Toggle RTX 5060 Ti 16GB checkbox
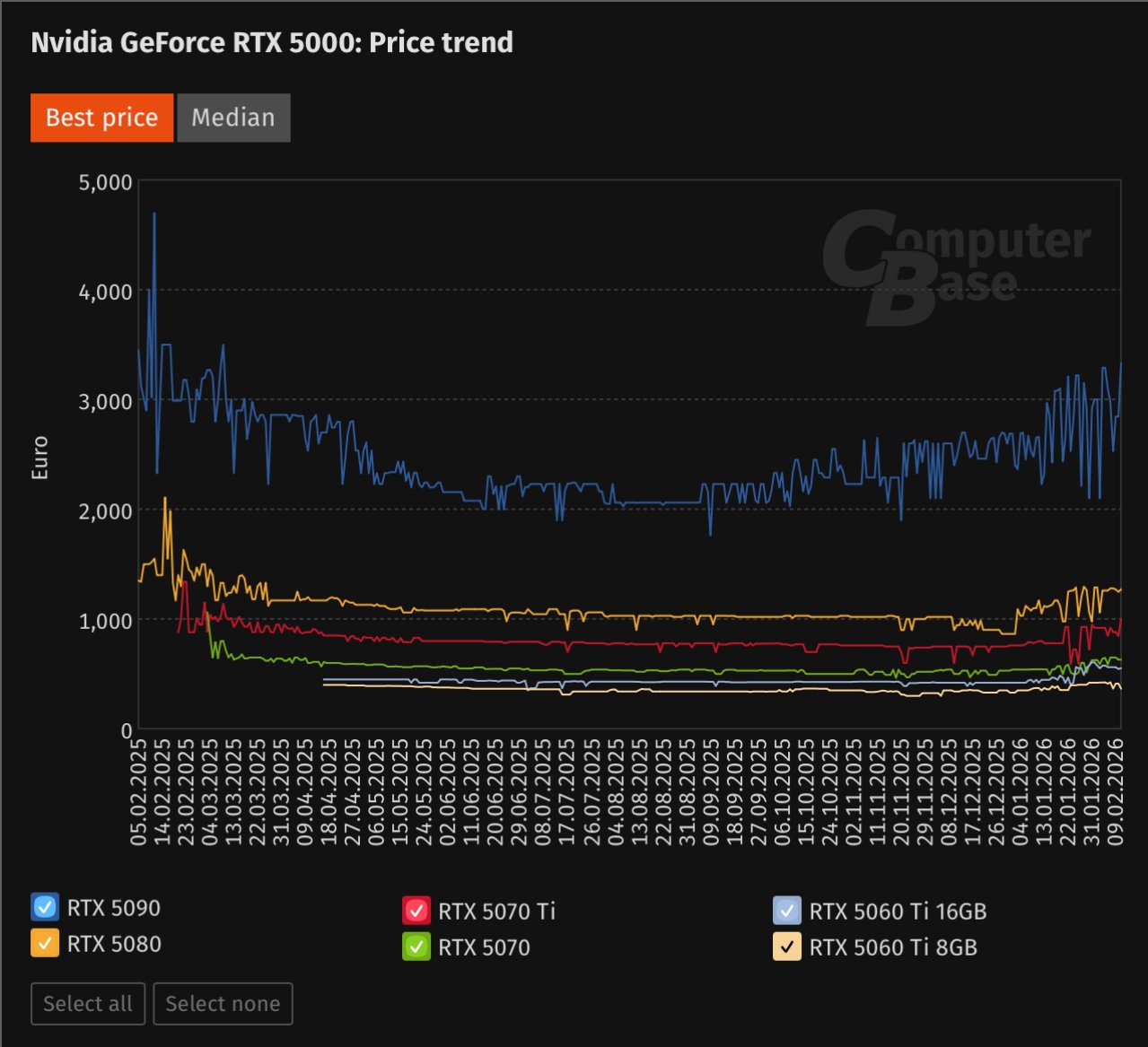Image resolution: width=1148 pixels, height=1047 pixels. coord(787,911)
